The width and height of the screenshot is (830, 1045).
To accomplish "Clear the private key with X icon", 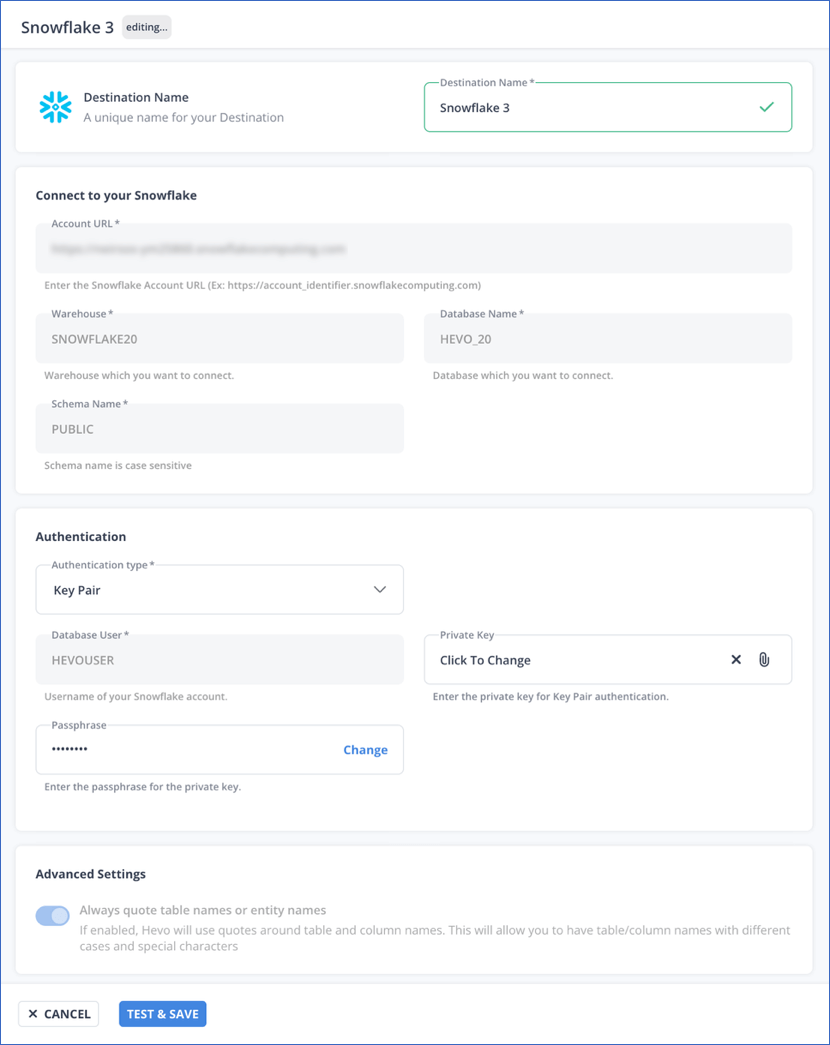I will pos(736,660).
